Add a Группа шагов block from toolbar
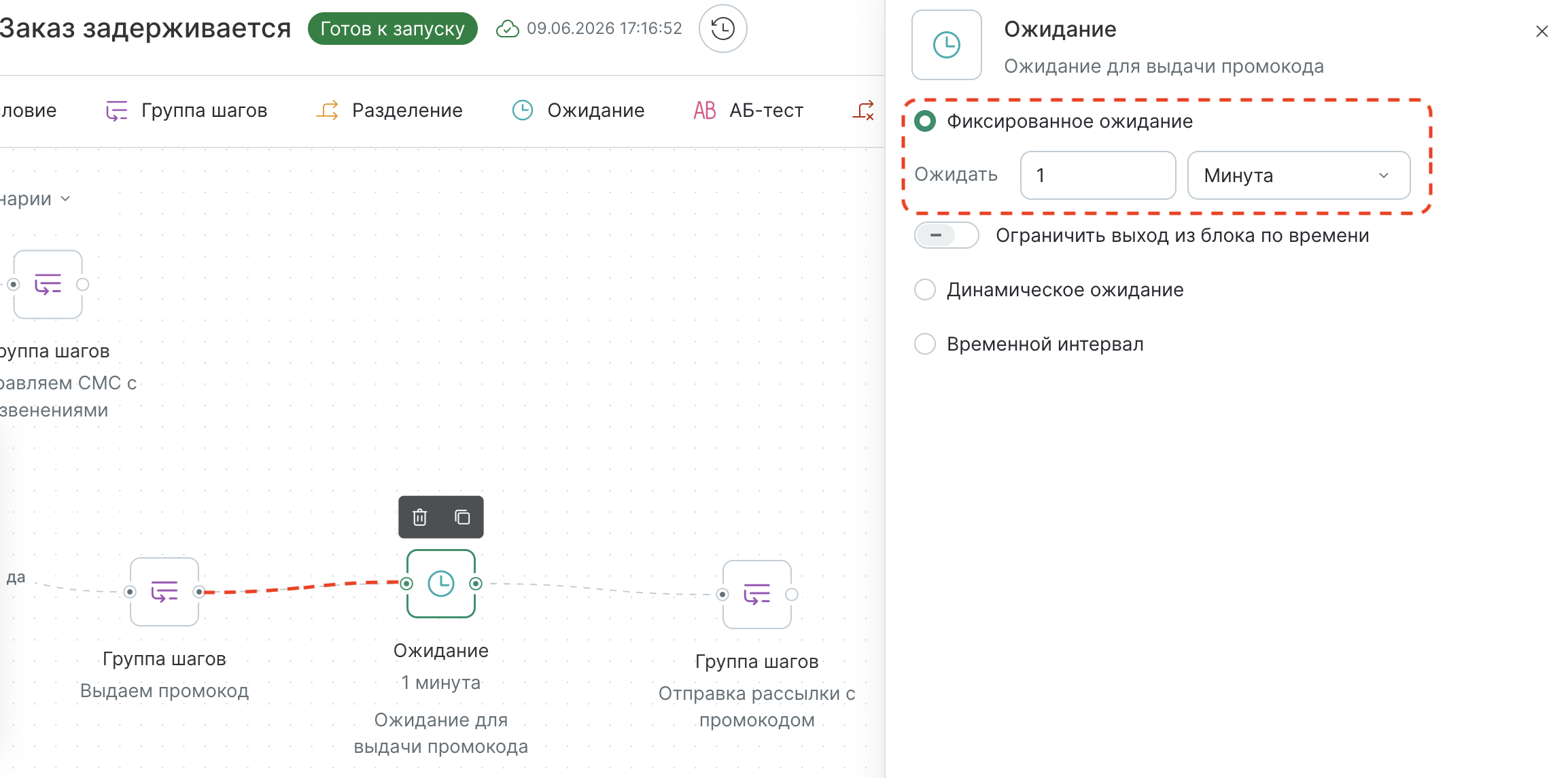The image size is (1568, 778). (187, 110)
